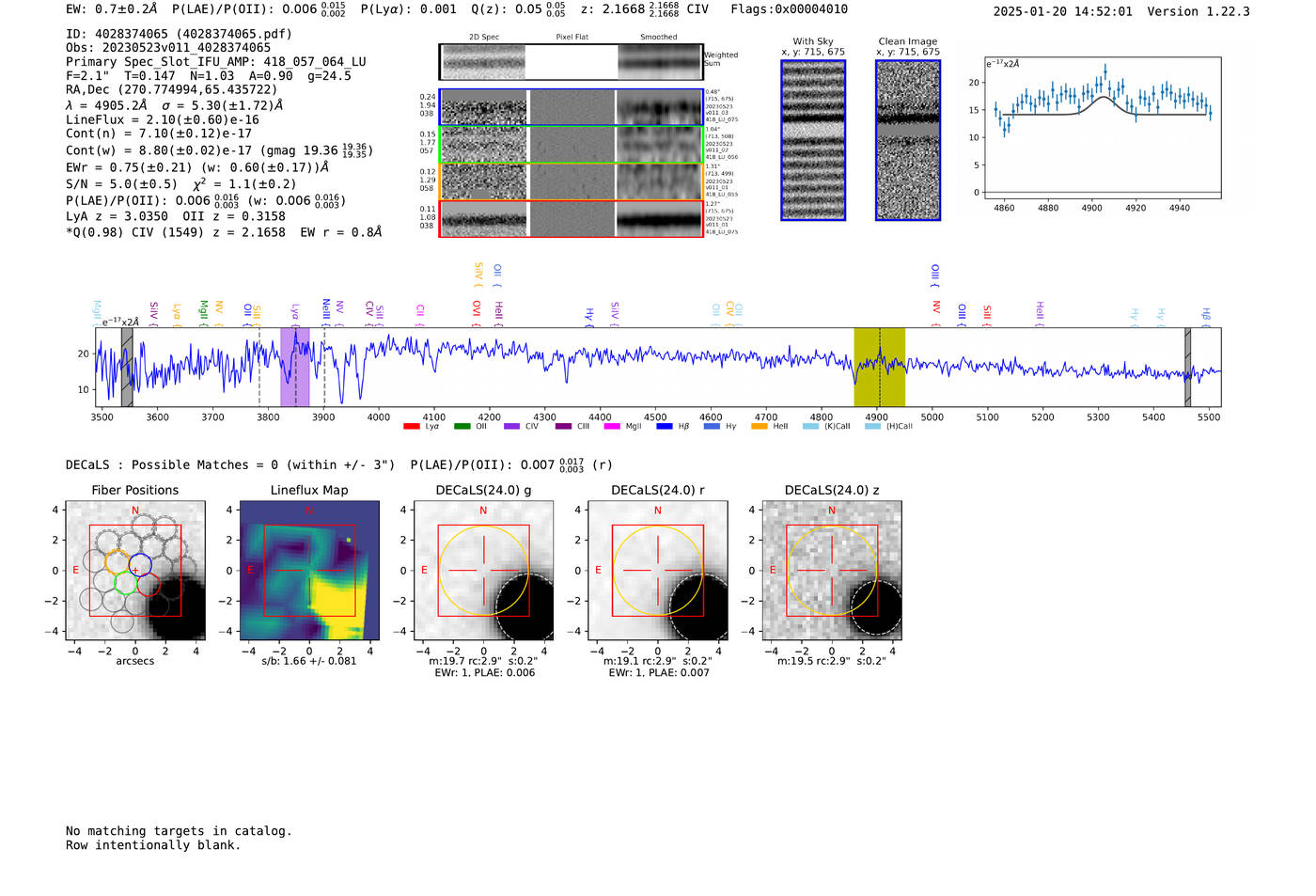Viewport: 1316px width, 896px height.
Task: Click the (K)CaII legend swatch
Action: pos(810,427)
